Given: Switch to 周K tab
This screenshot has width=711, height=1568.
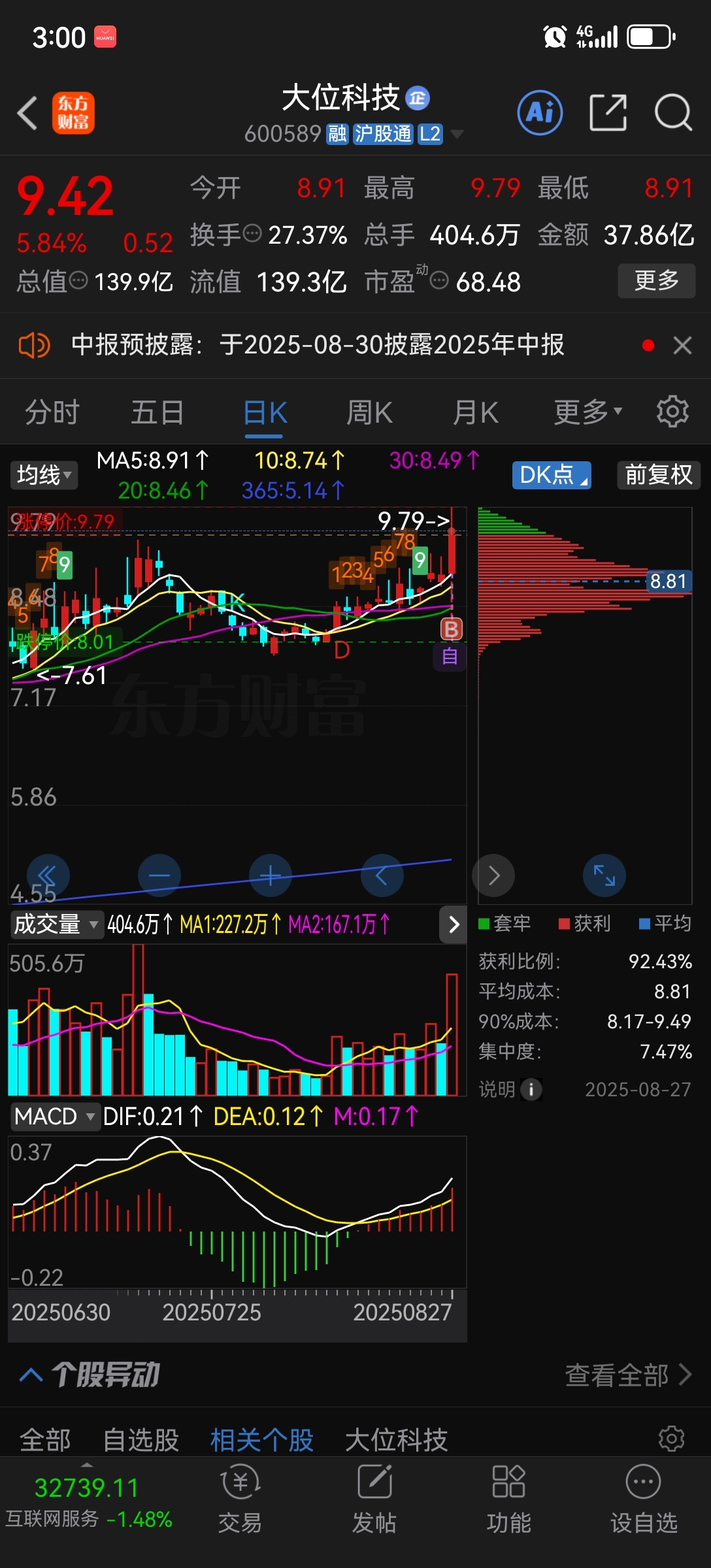Looking at the screenshot, I should tap(370, 412).
